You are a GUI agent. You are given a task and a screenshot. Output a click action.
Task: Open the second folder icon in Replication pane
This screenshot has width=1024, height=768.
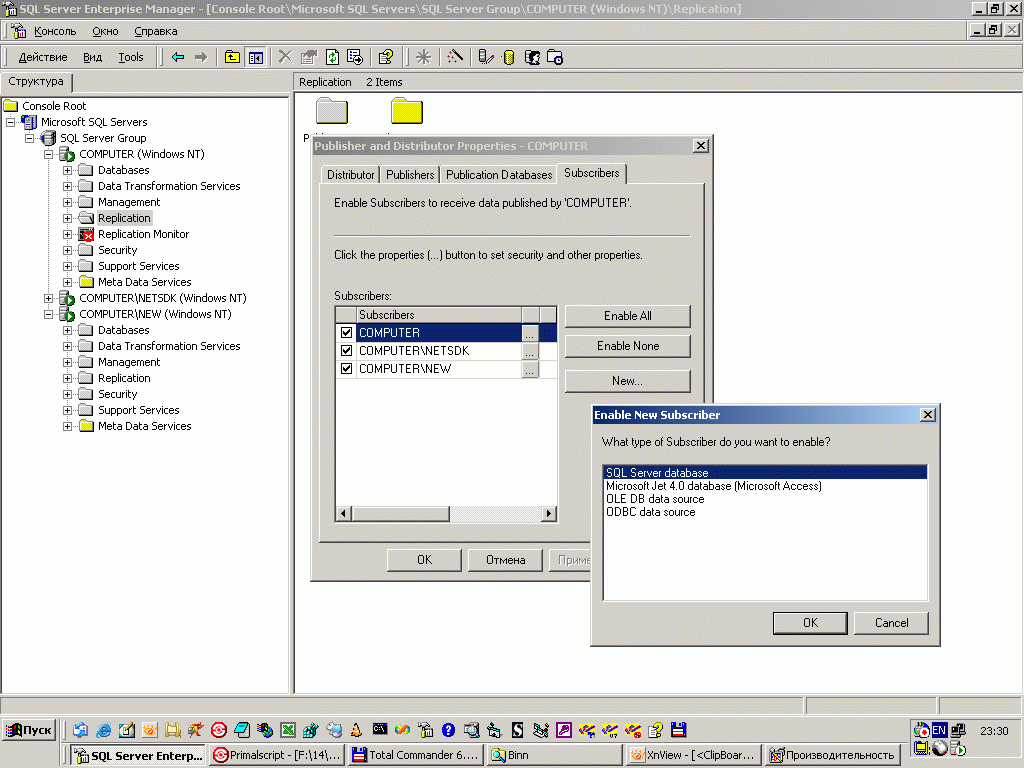click(407, 111)
